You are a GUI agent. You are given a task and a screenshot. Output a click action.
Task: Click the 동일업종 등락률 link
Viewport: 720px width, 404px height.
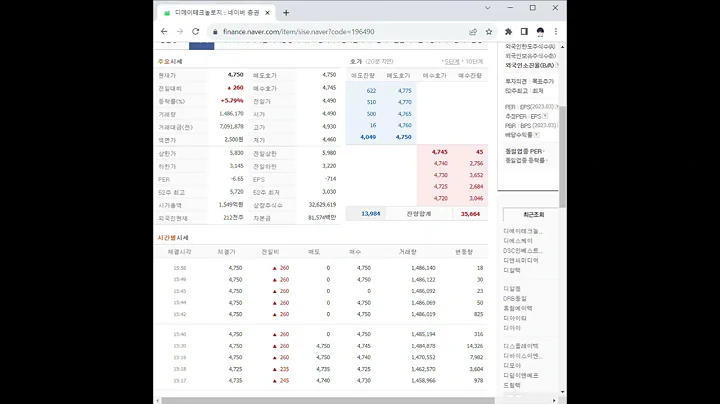point(526,160)
